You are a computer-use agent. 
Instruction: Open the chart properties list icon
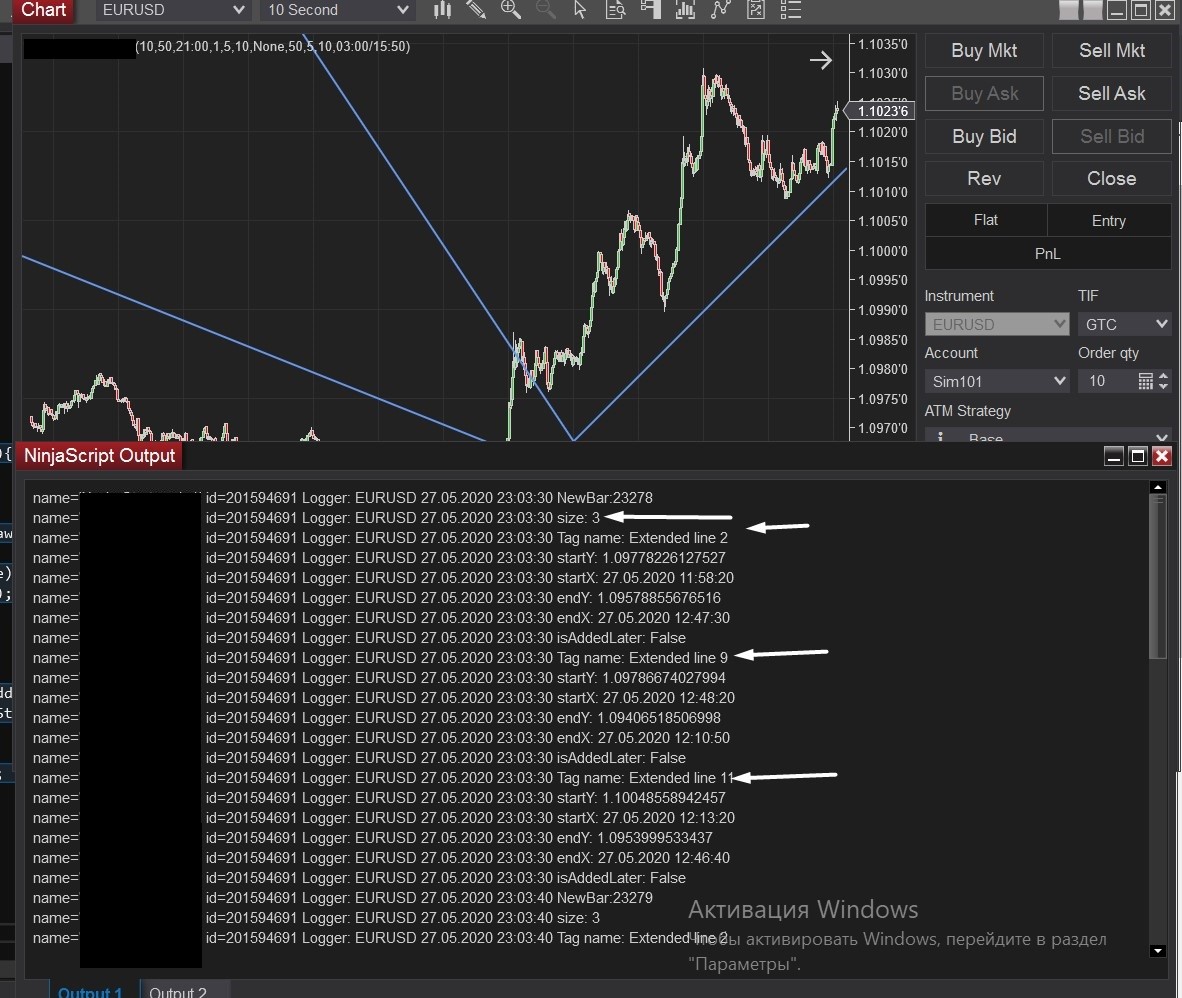[x=791, y=9]
